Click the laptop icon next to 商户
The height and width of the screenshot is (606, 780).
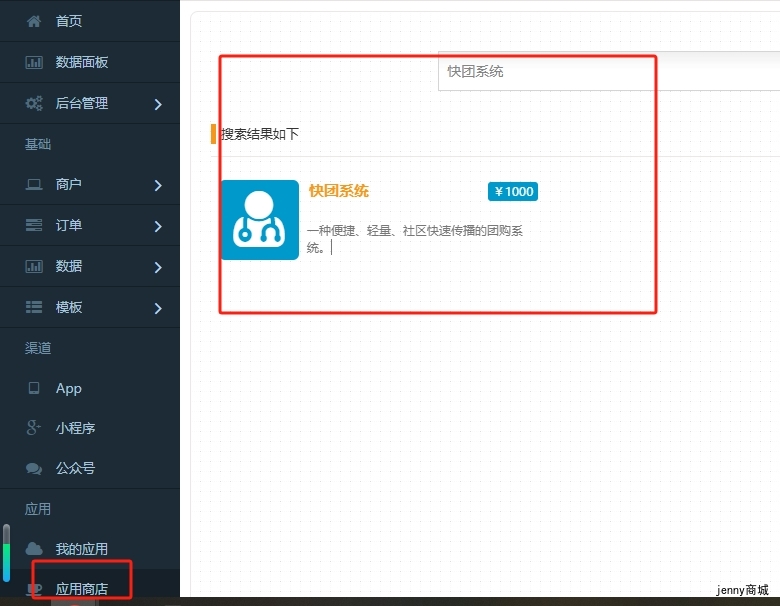point(34,185)
